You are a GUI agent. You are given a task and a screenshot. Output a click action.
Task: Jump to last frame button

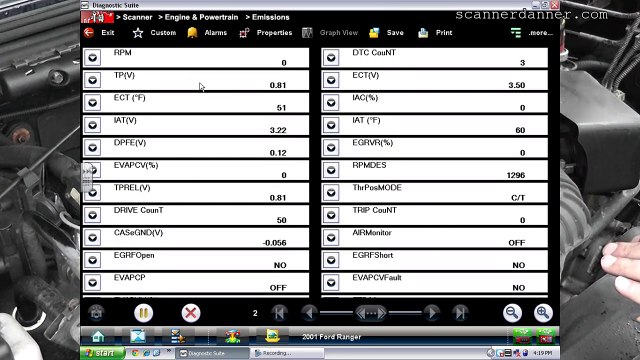[x=460, y=313]
